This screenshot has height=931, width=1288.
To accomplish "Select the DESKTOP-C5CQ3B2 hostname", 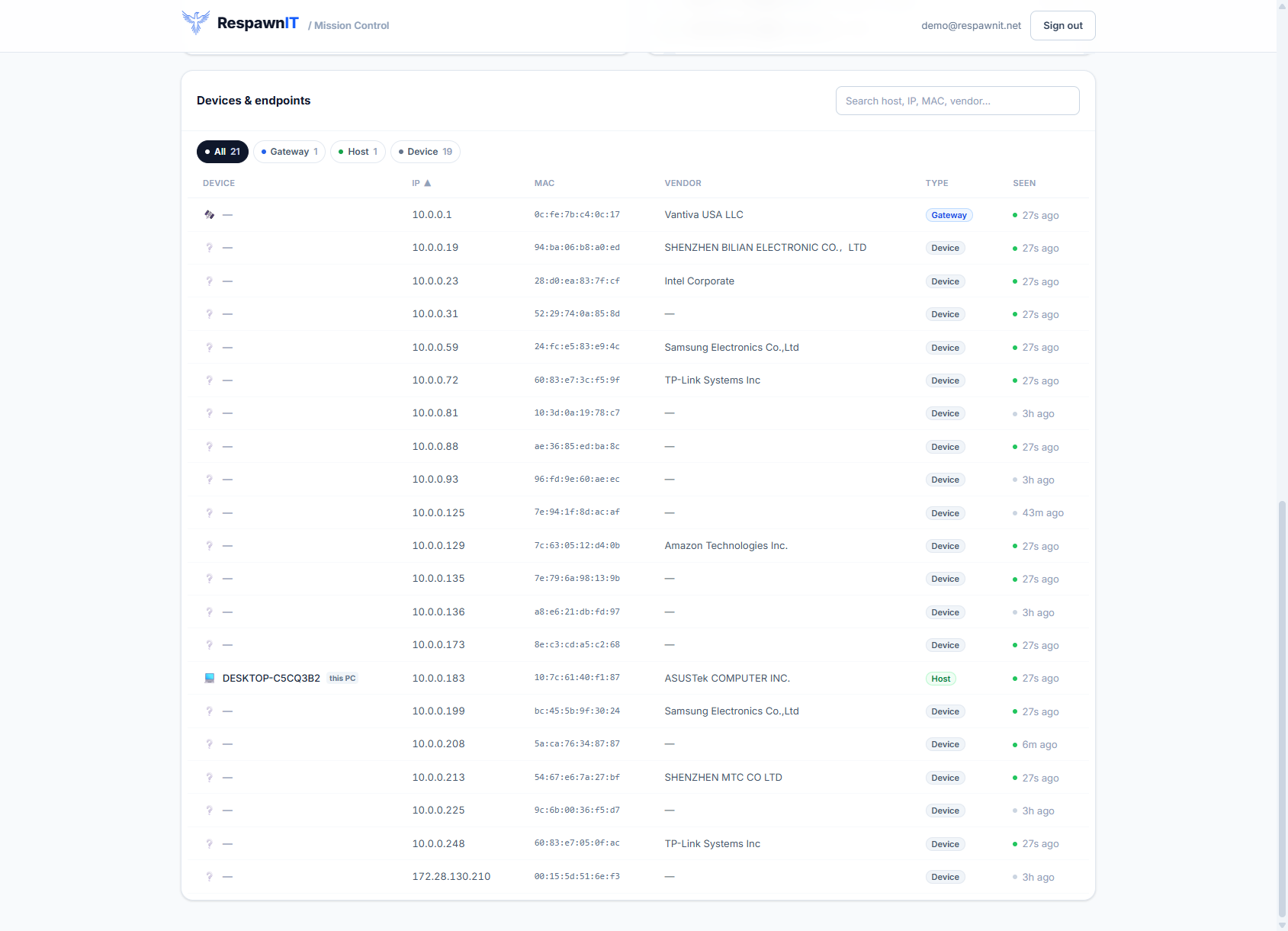I will 271,679.
